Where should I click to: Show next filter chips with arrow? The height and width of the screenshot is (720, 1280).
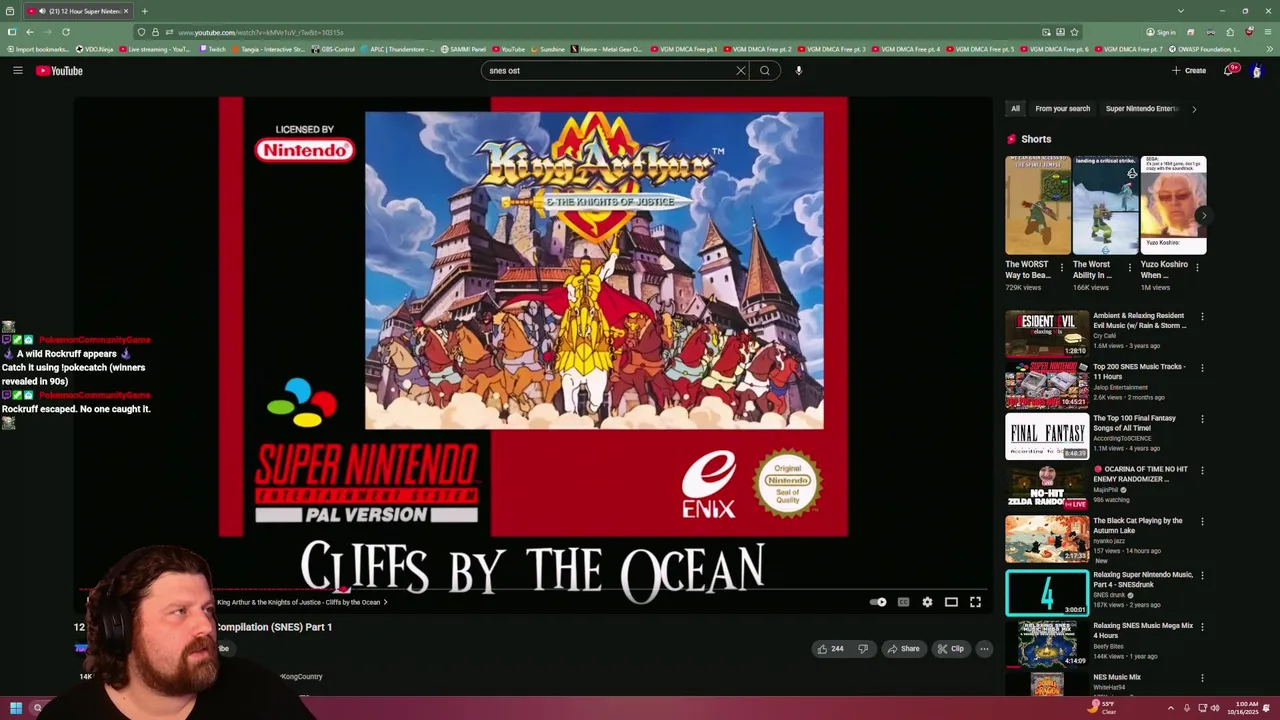pyautogui.click(x=1193, y=108)
